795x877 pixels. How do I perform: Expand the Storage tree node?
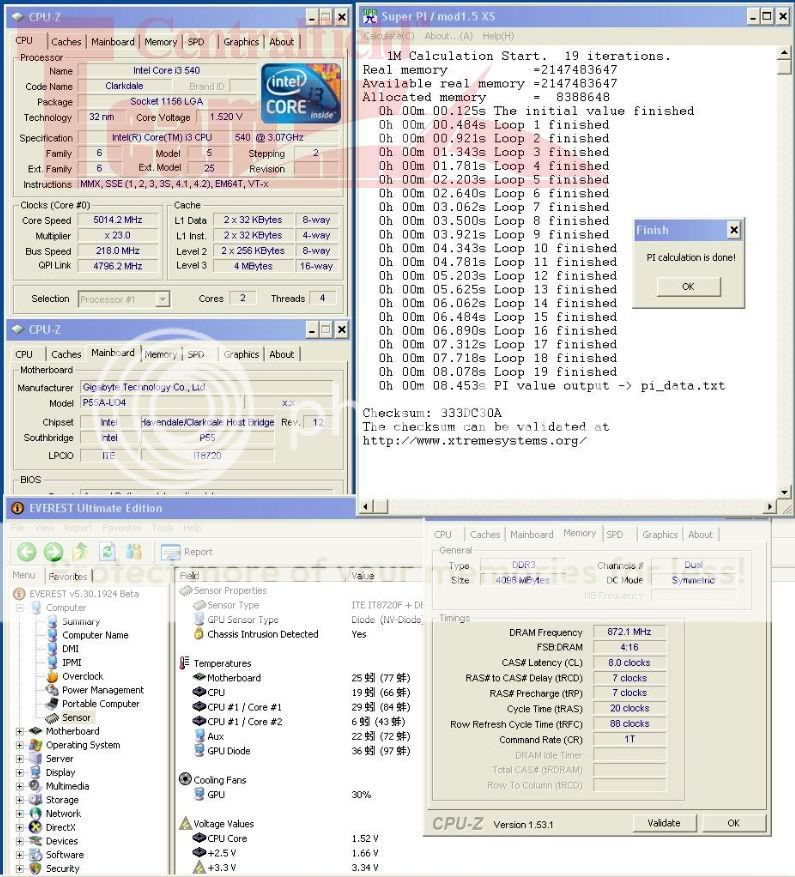(20, 800)
